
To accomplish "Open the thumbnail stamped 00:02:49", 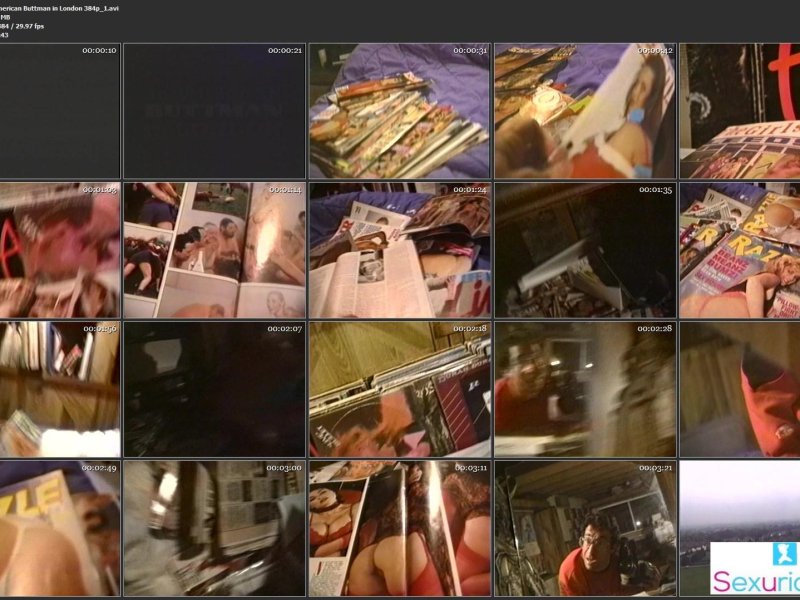I will click(60, 529).
